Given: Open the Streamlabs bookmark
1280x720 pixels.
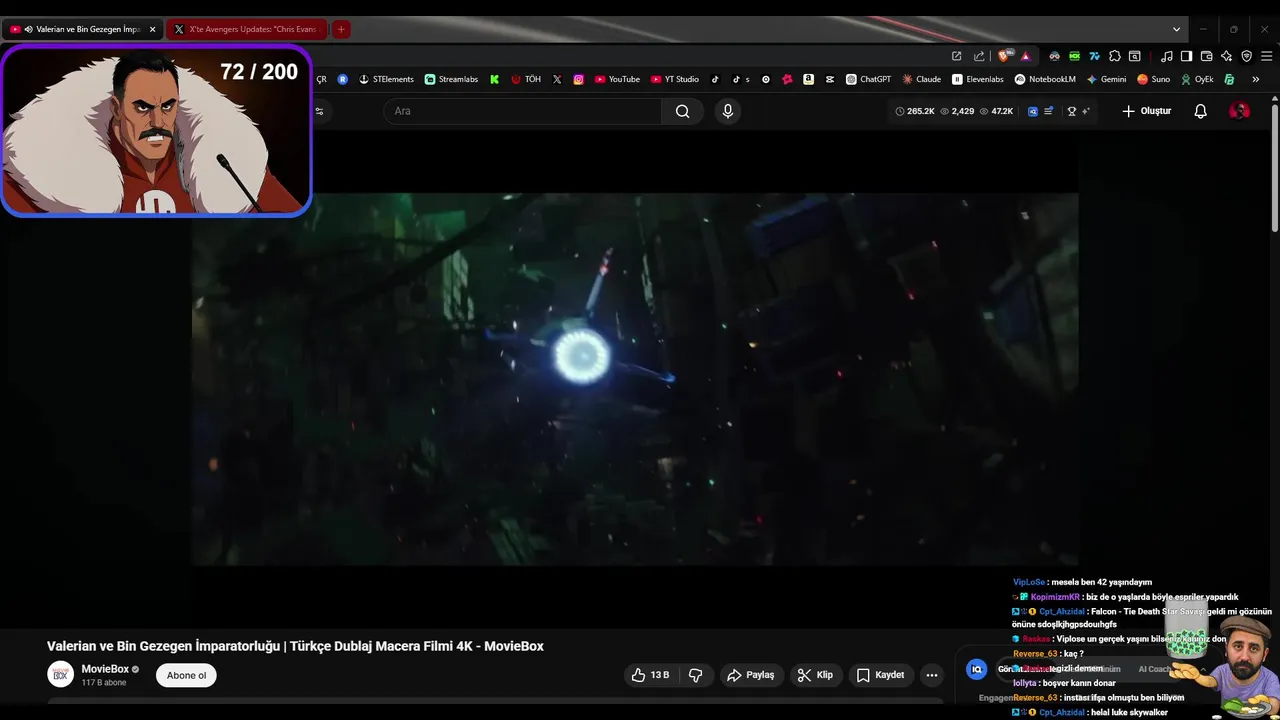Looking at the screenshot, I should pos(451,79).
